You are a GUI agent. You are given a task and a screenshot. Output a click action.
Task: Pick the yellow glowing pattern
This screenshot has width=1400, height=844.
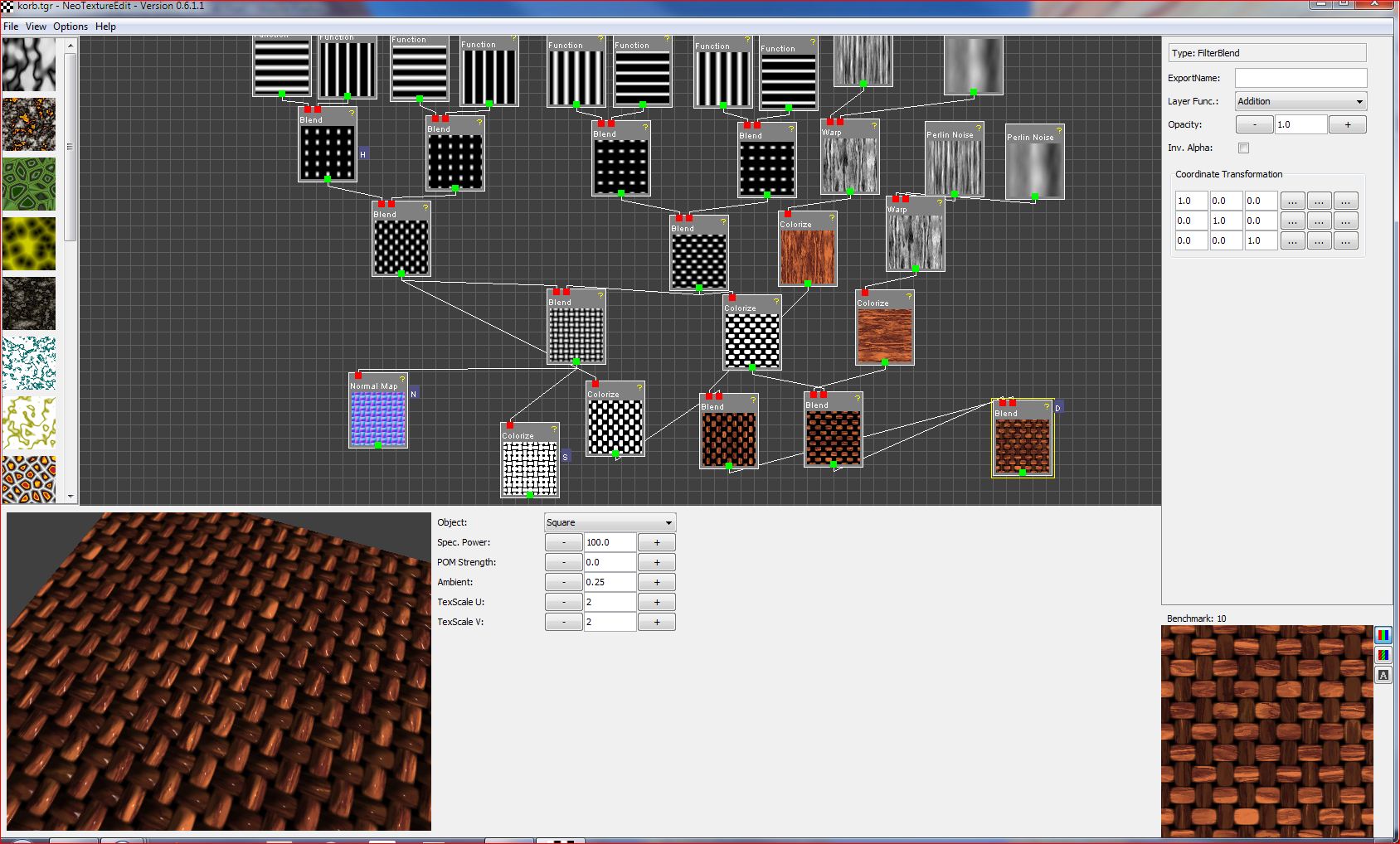pyautogui.click(x=29, y=243)
